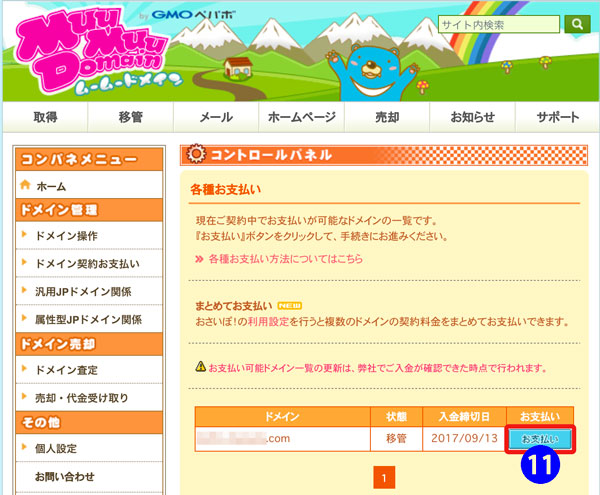This screenshot has width=600, height=495.
Task: Click the date 2017/09/13 cell
Action: click(x=465, y=438)
